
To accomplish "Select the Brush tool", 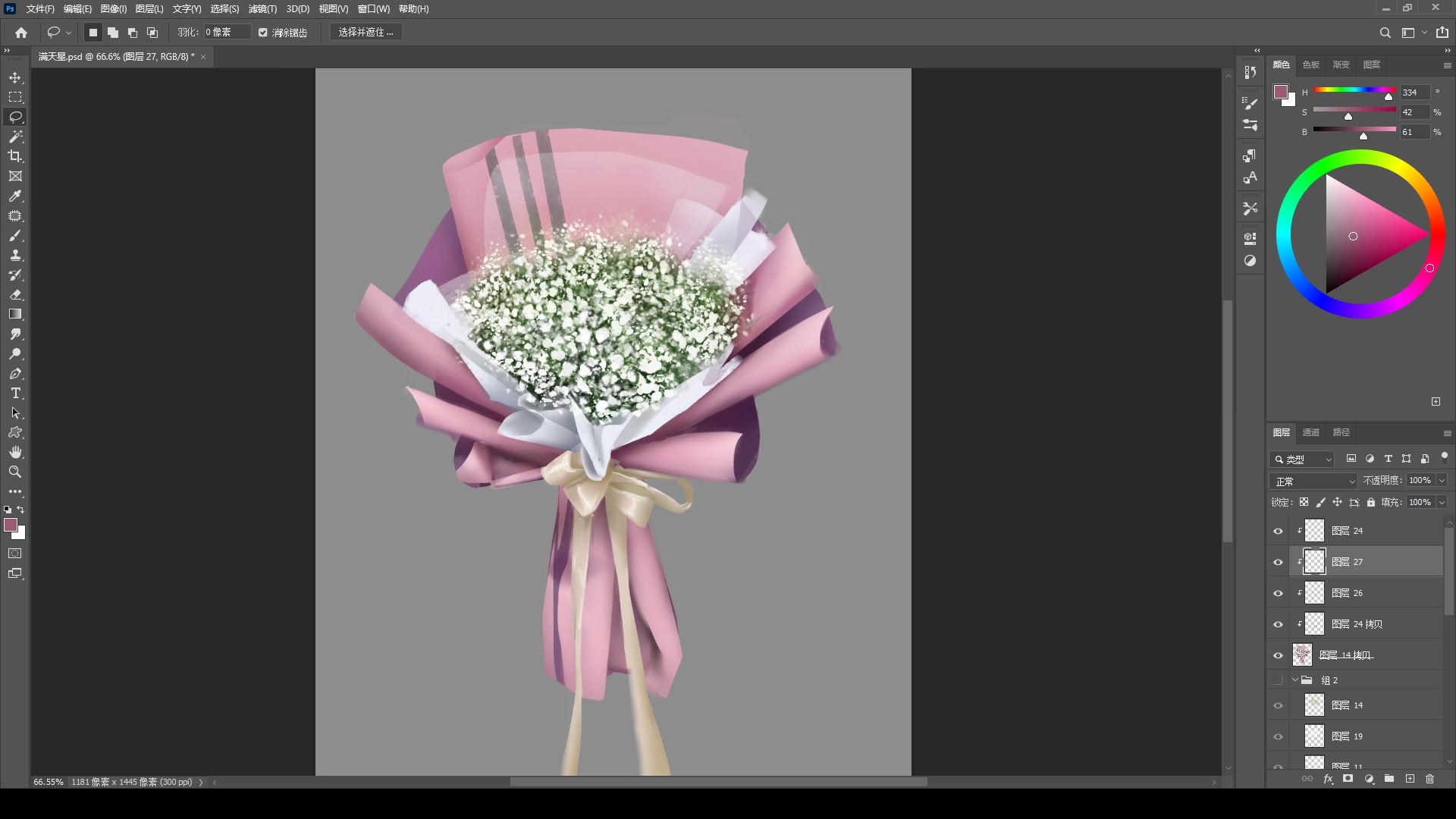I will pos(15,236).
